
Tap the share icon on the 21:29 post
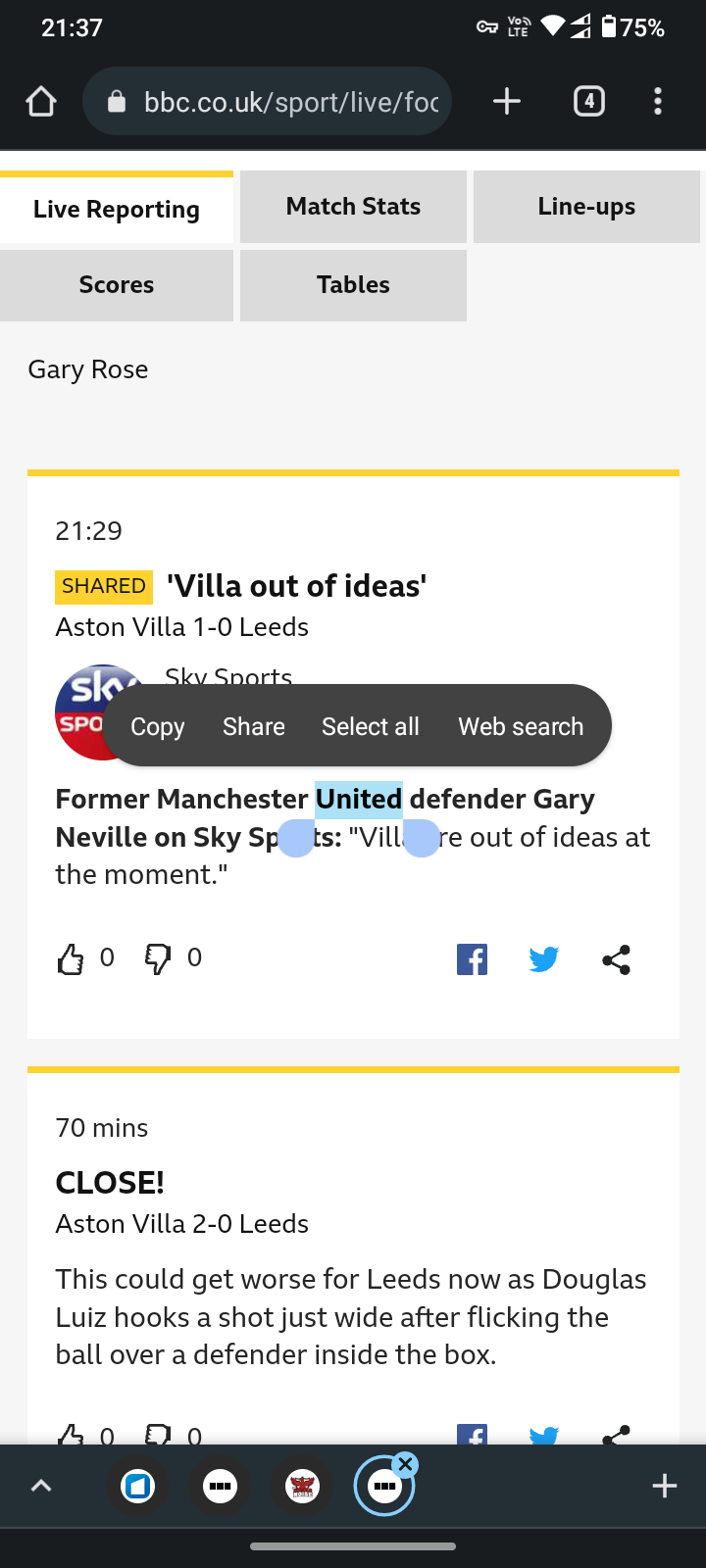point(616,959)
